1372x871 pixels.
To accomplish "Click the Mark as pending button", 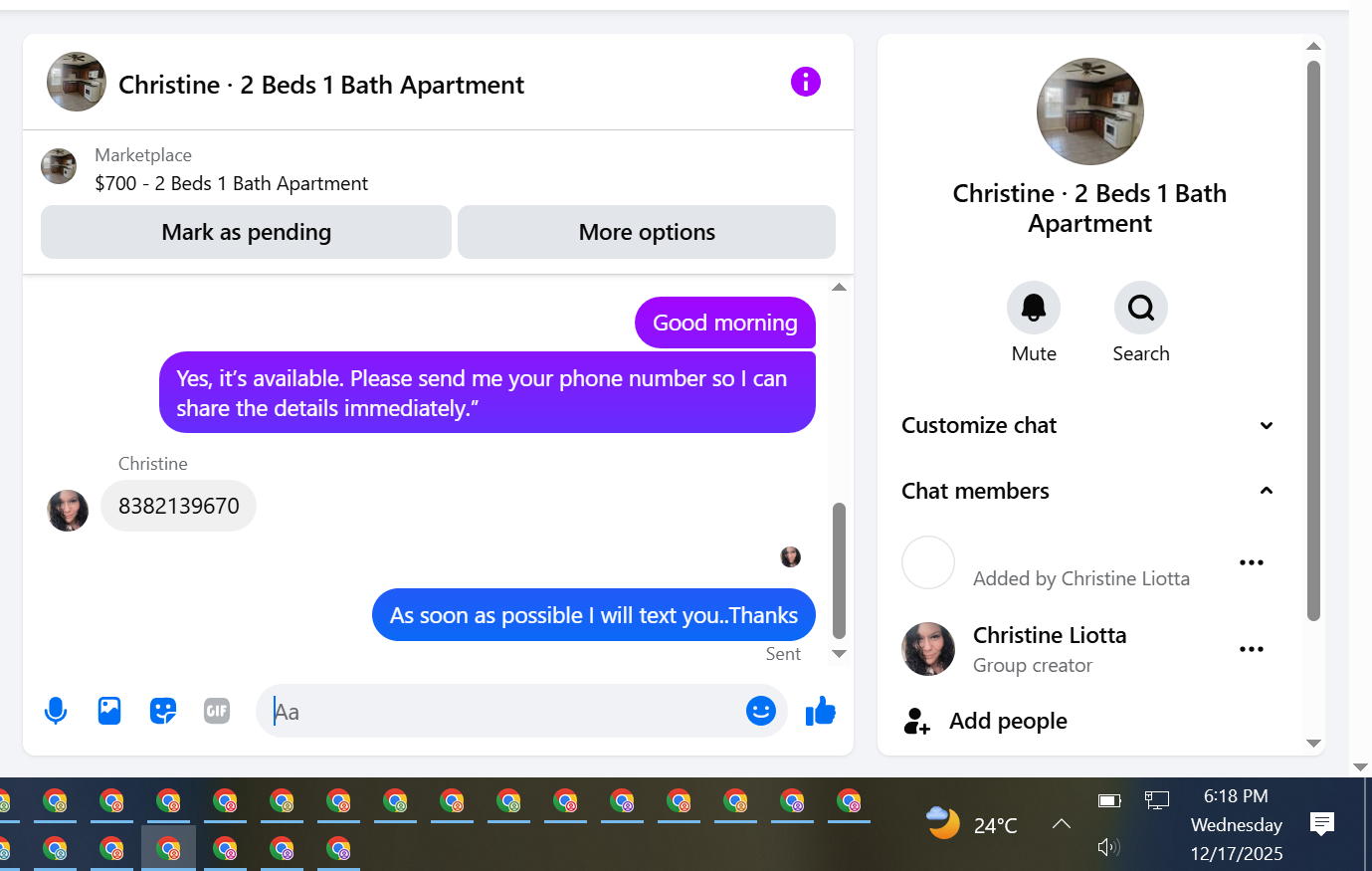I will tap(246, 232).
